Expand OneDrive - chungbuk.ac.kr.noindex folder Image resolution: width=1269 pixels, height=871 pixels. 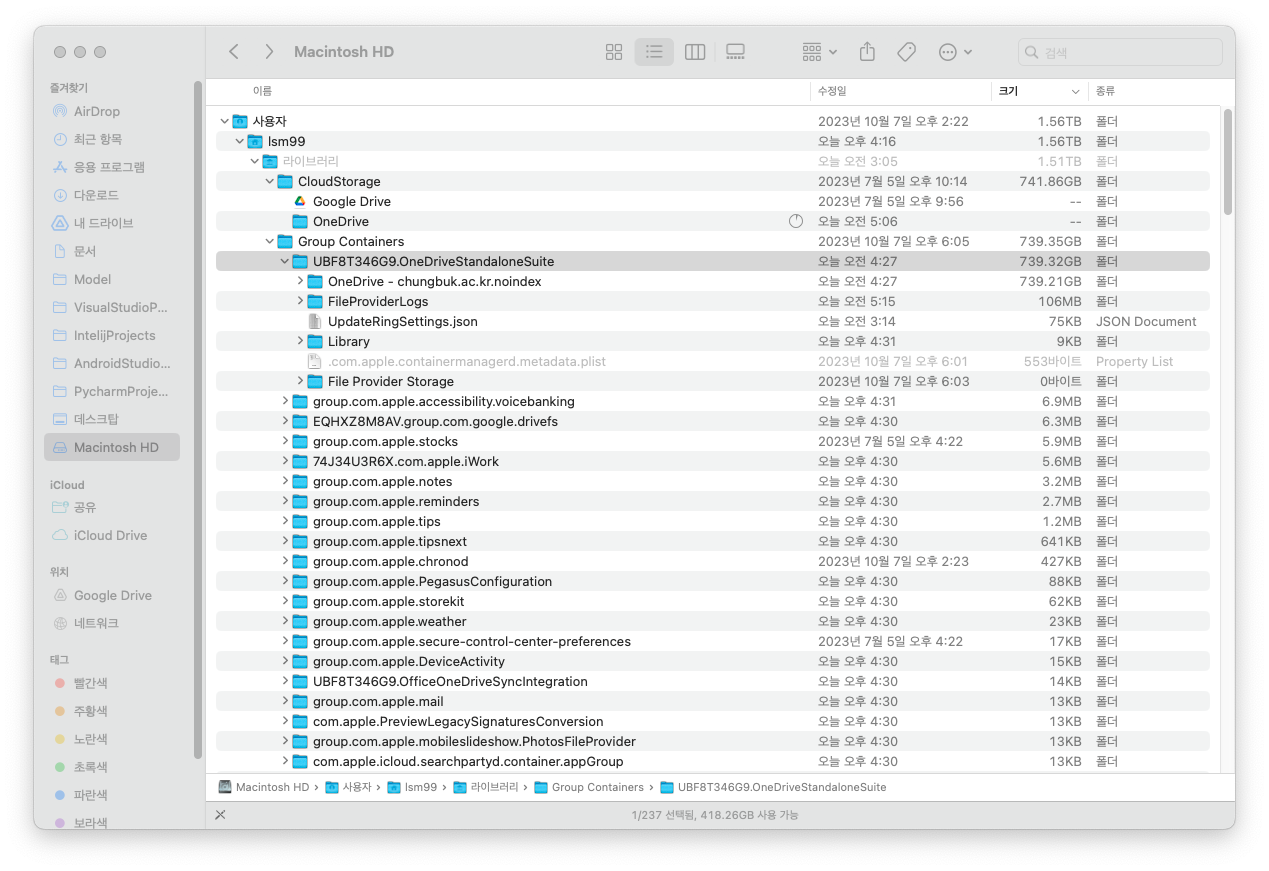tap(300, 281)
